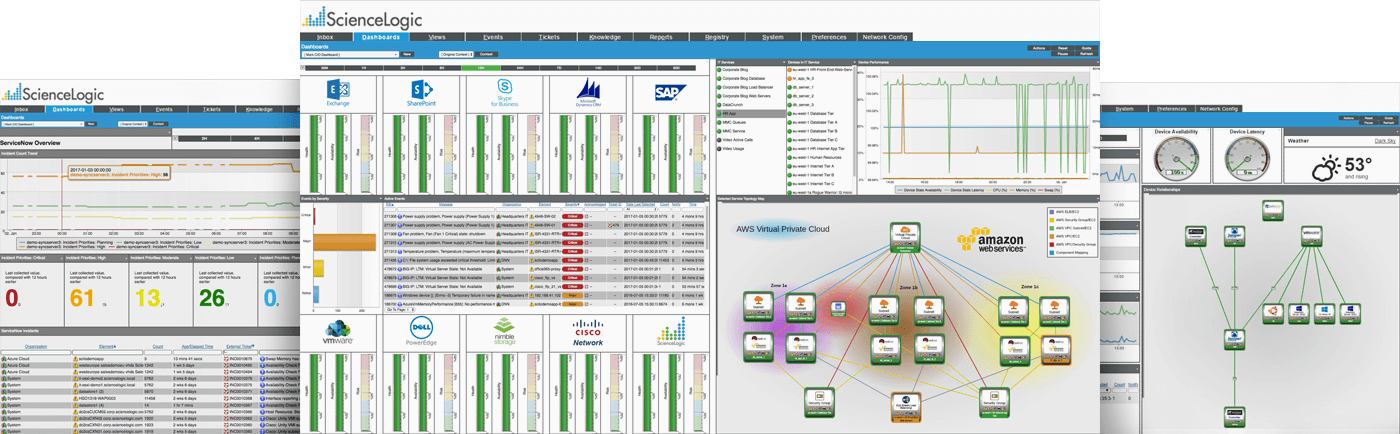Screen dimensions: 1400x434
Task: Click the orange Major bar in severity chart
Action: click(x=345, y=240)
